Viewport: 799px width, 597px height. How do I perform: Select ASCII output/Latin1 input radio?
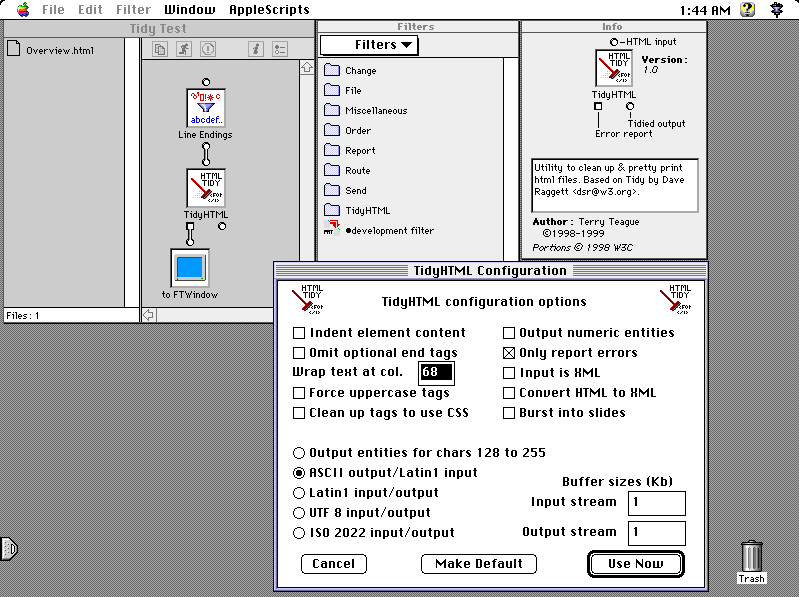tap(299, 473)
